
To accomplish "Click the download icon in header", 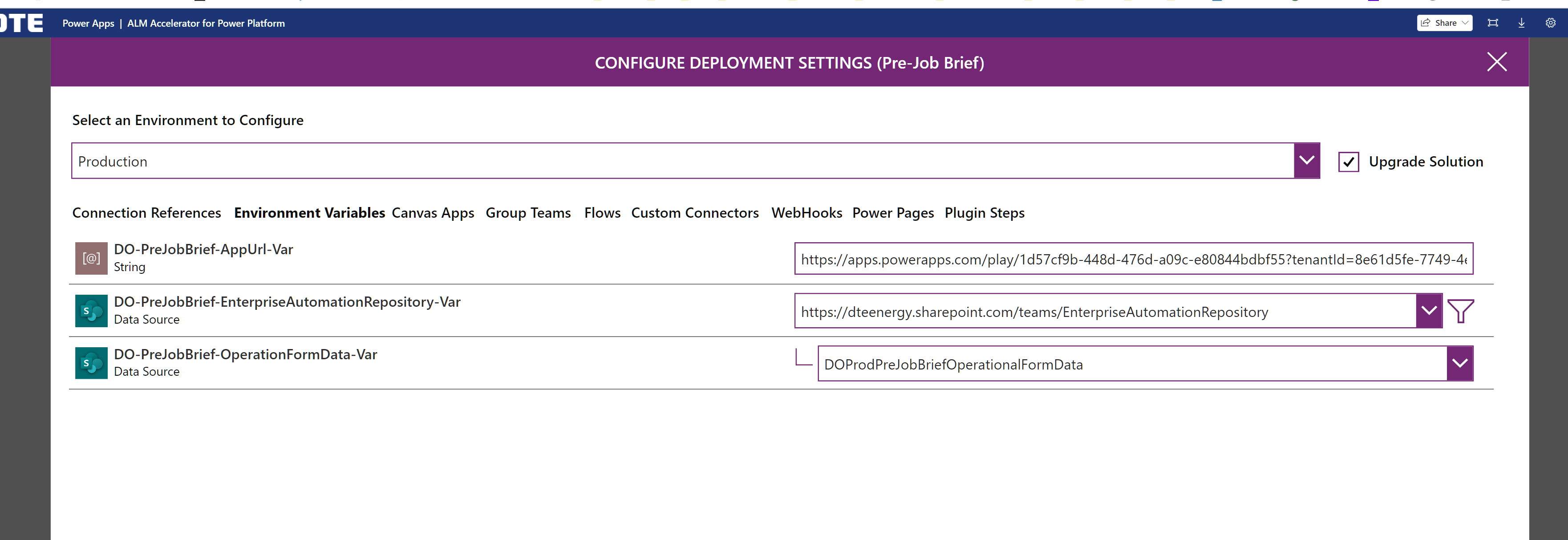I will click(x=1521, y=23).
